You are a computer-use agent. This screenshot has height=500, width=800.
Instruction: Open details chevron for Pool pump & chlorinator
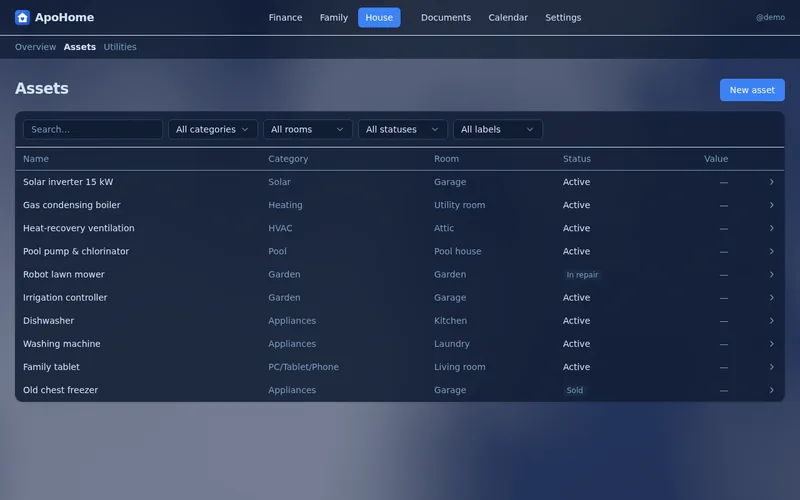coord(771,252)
